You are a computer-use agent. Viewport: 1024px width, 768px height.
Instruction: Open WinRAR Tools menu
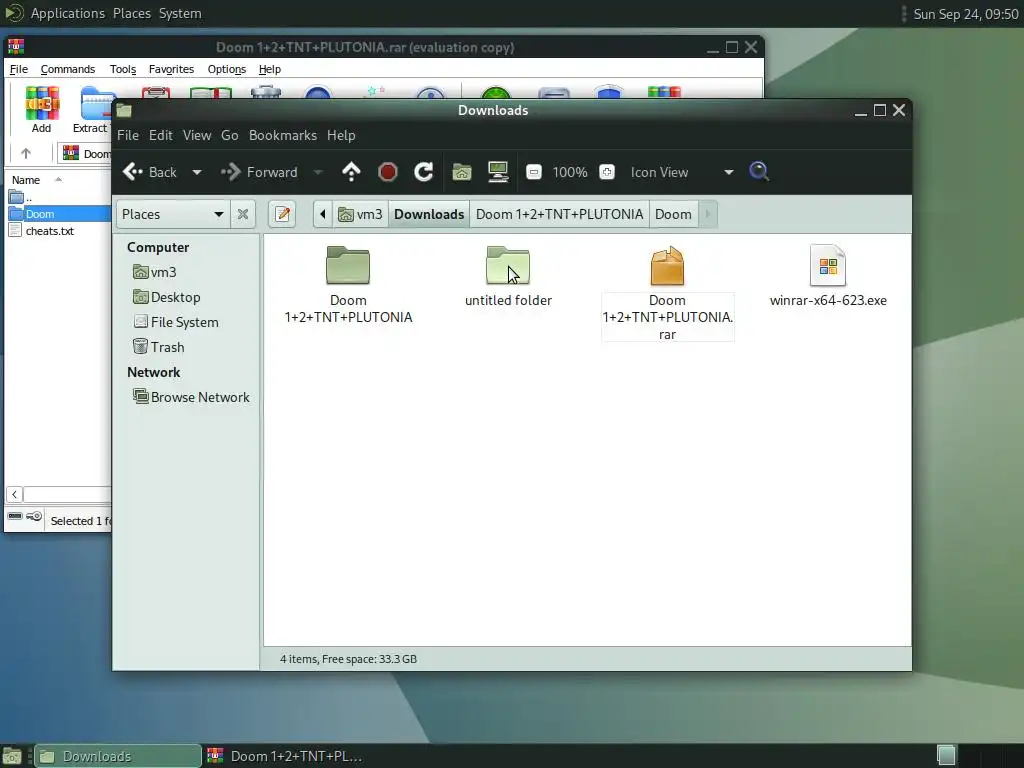point(123,69)
